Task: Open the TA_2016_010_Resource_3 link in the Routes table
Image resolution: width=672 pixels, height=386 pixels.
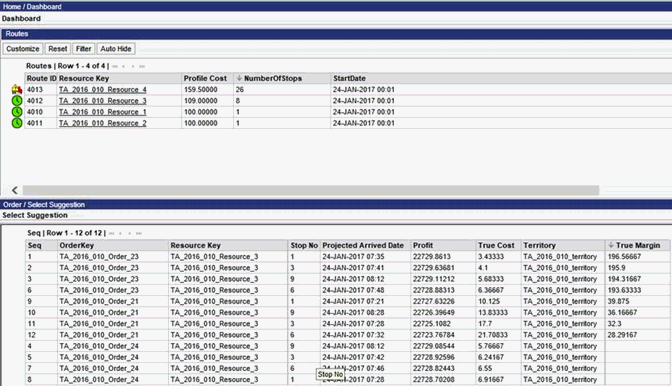Action: point(102,101)
